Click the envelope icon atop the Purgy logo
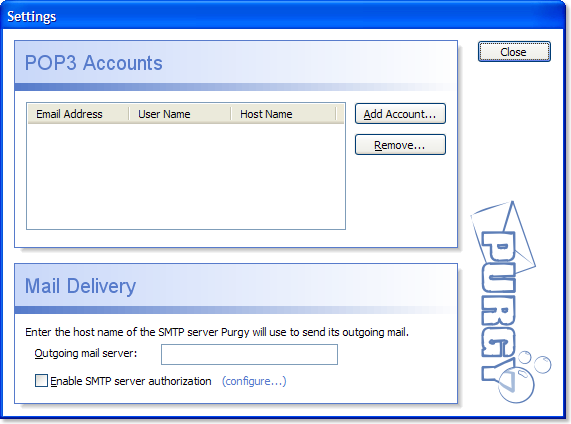 pyautogui.click(x=504, y=233)
